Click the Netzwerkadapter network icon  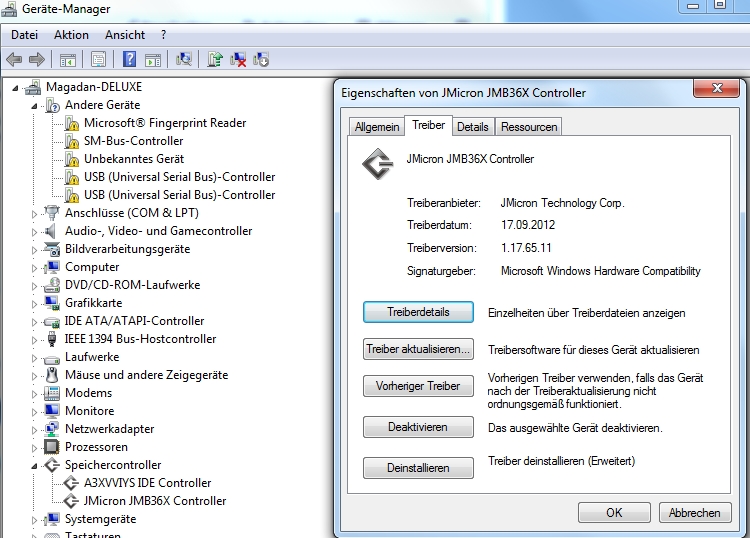pyautogui.click(x=52, y=429)
